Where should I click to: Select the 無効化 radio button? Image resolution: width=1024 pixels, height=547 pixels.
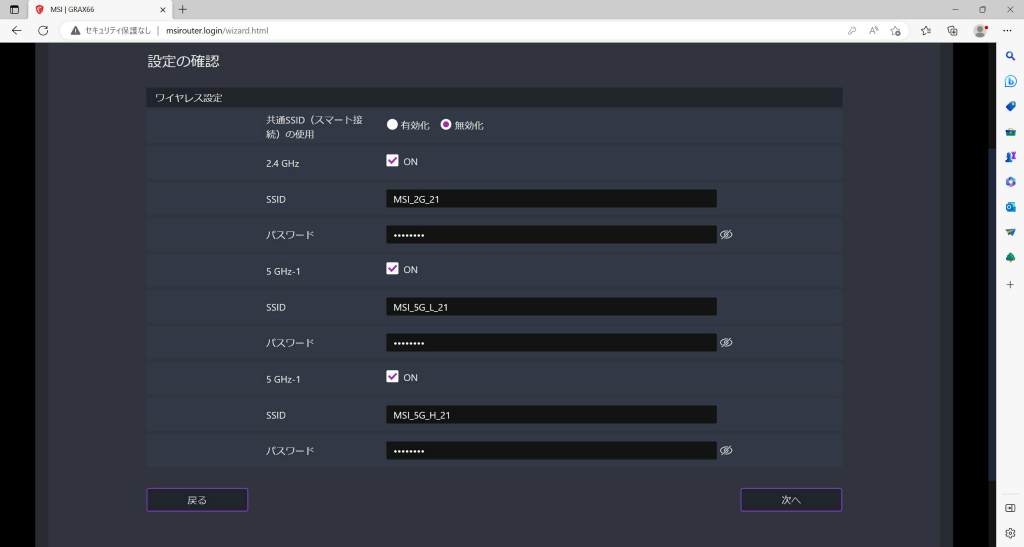(445, 124)
